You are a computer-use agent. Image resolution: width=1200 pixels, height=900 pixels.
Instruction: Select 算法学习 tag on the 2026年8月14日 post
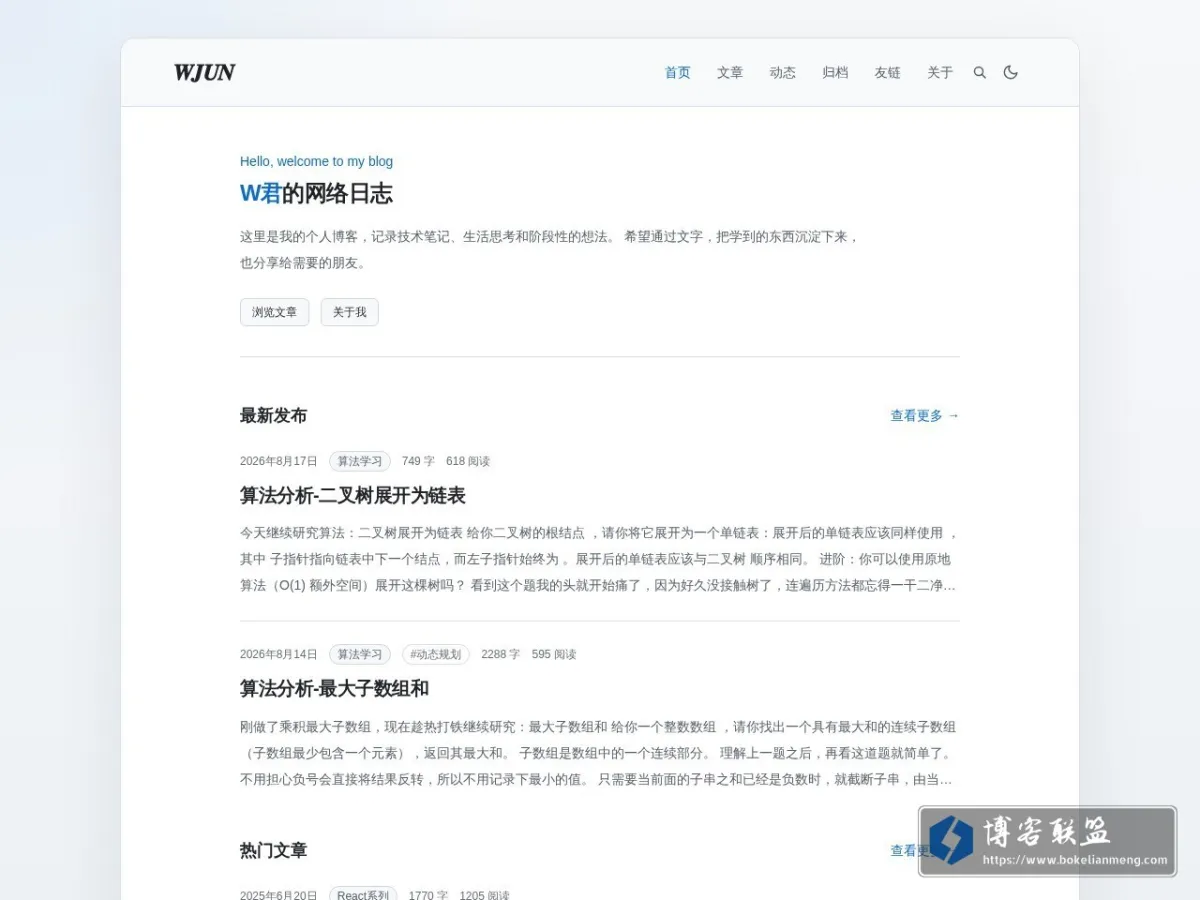pos(360,654)
